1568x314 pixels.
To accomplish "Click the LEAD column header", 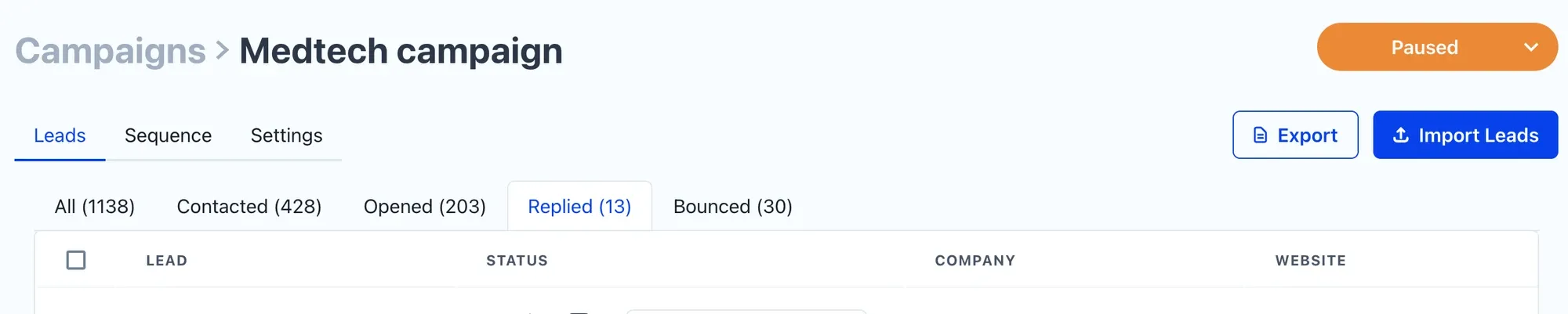I will click(166, 261).
